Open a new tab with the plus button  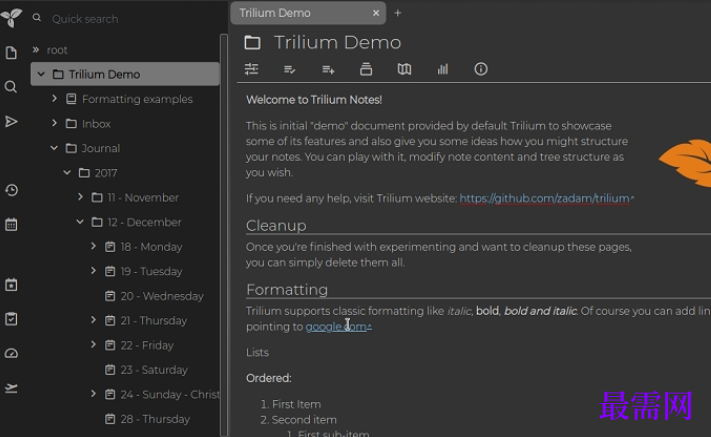coord(398,13)
